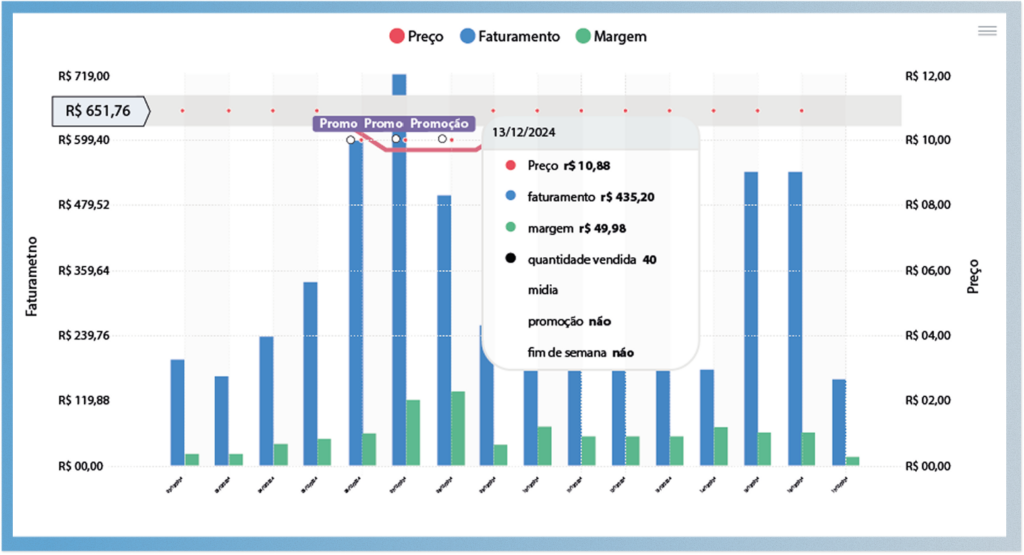This screenshot has width=1024, height=555.
Task: Click the first blue Faturamento bar on the left
Action: tap(177, 412)
